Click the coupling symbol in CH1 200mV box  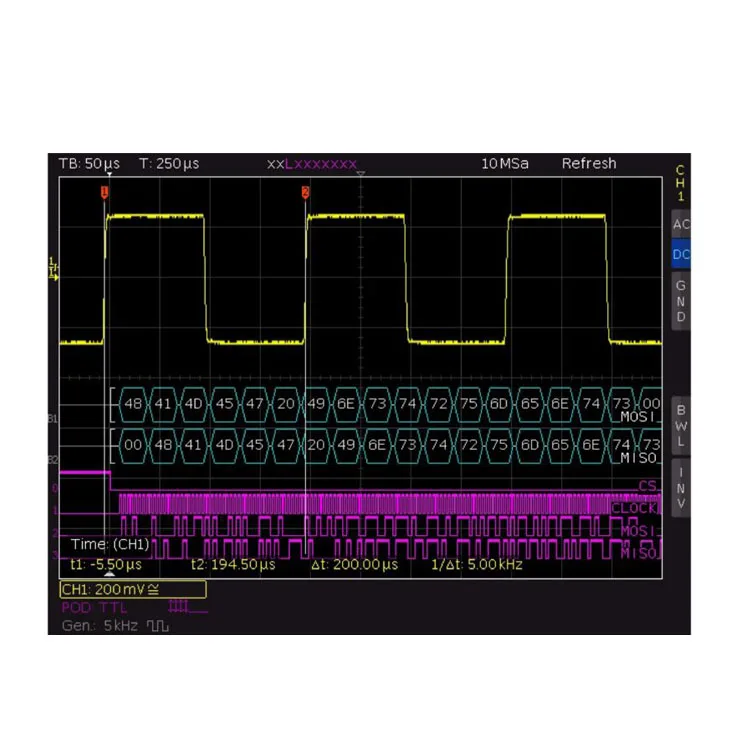pyautogui.click(x=154, y=589)
